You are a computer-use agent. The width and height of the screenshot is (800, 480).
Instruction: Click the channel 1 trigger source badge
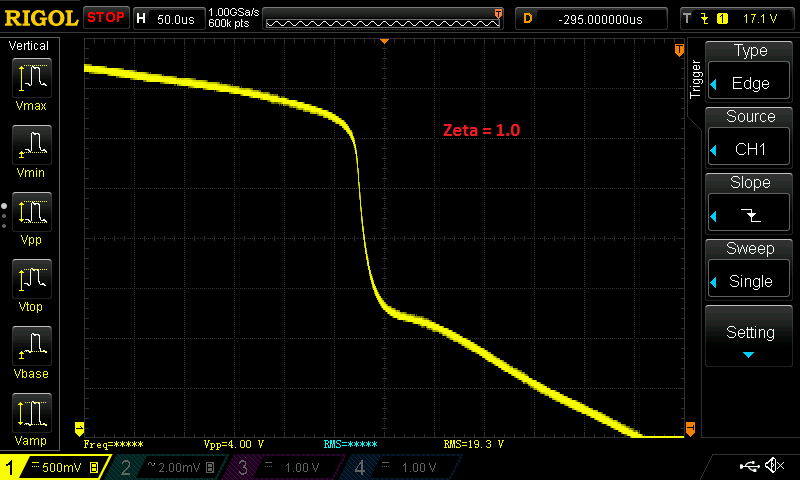point(722,19)
